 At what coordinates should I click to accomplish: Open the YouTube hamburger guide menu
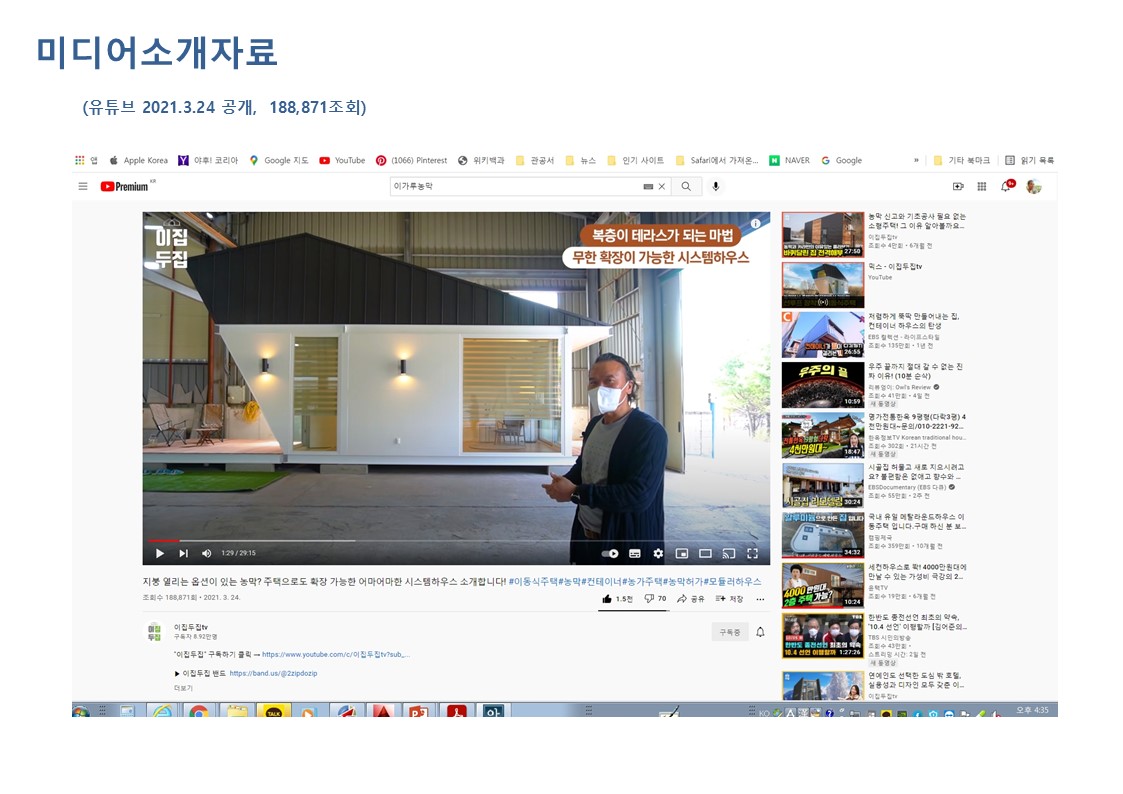[83, 186]
